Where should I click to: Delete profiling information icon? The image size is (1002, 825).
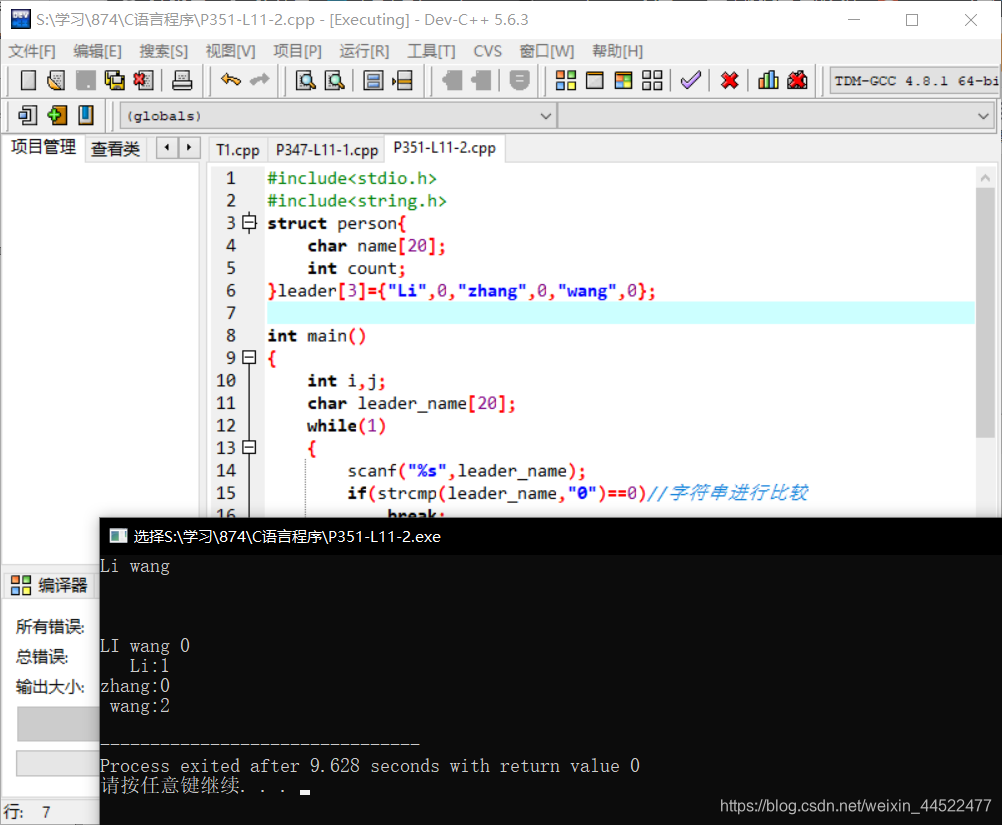click(797, 81)
